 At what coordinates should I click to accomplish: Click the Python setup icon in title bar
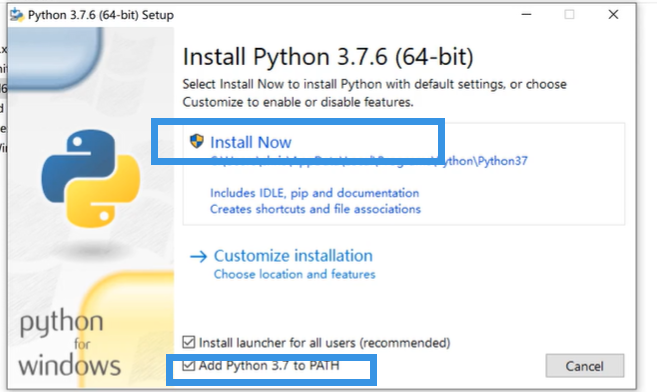pos(17,15)
